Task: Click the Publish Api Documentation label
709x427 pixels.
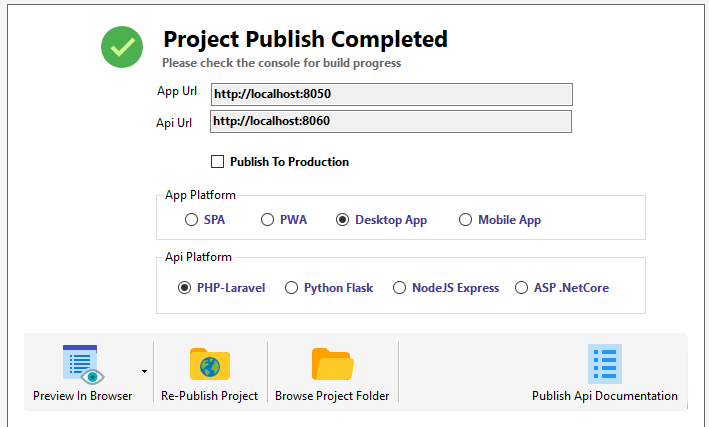Action: click(x=605, y=396)
